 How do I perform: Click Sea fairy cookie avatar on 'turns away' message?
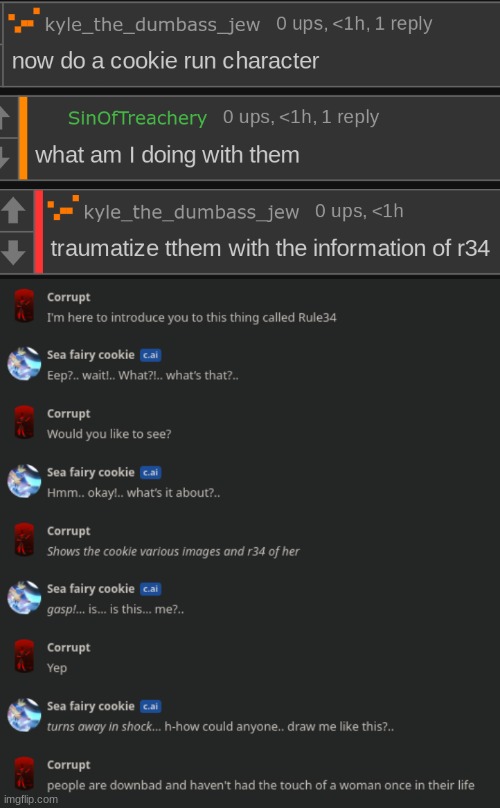[x=24, y=715]
